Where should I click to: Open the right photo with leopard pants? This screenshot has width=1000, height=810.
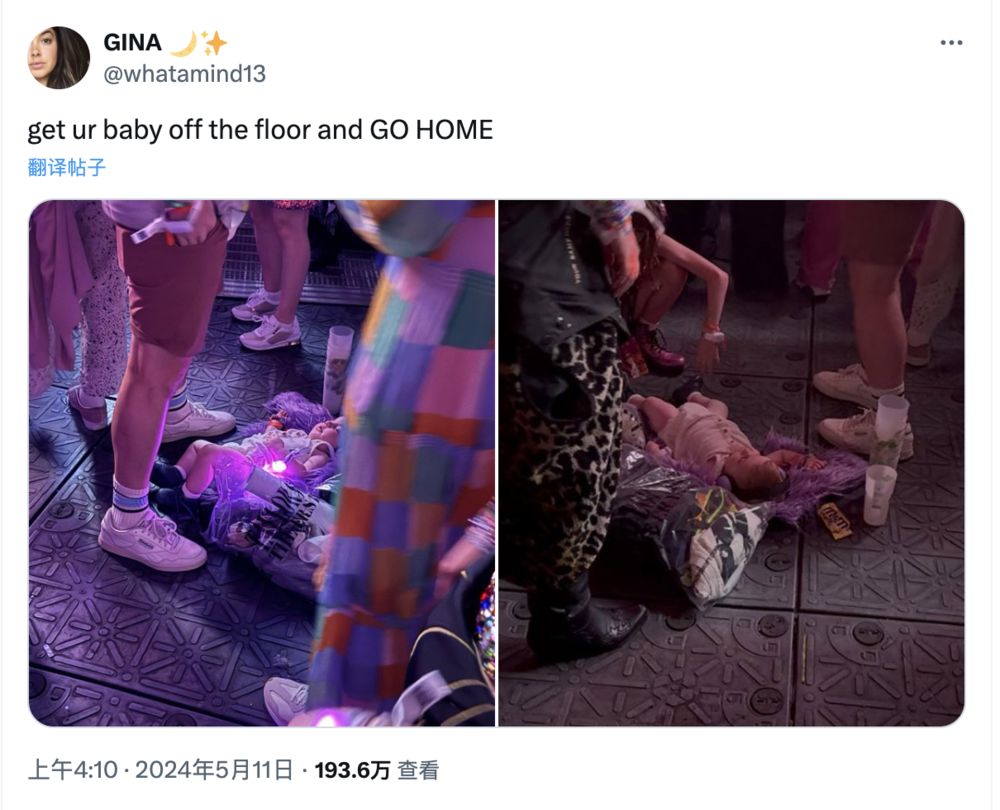(731, 463)
